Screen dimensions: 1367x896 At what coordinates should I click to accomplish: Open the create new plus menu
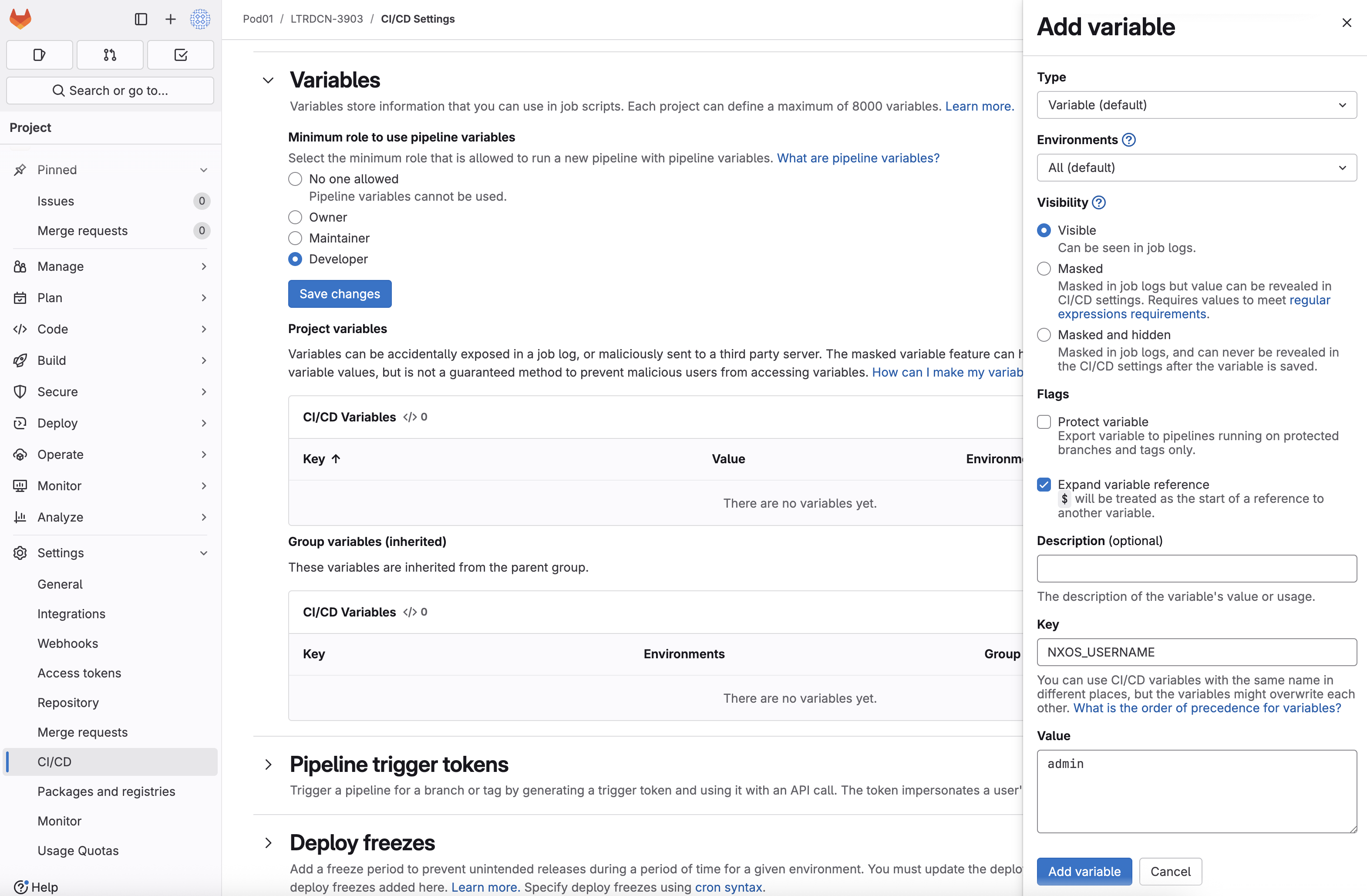(171, 19)
